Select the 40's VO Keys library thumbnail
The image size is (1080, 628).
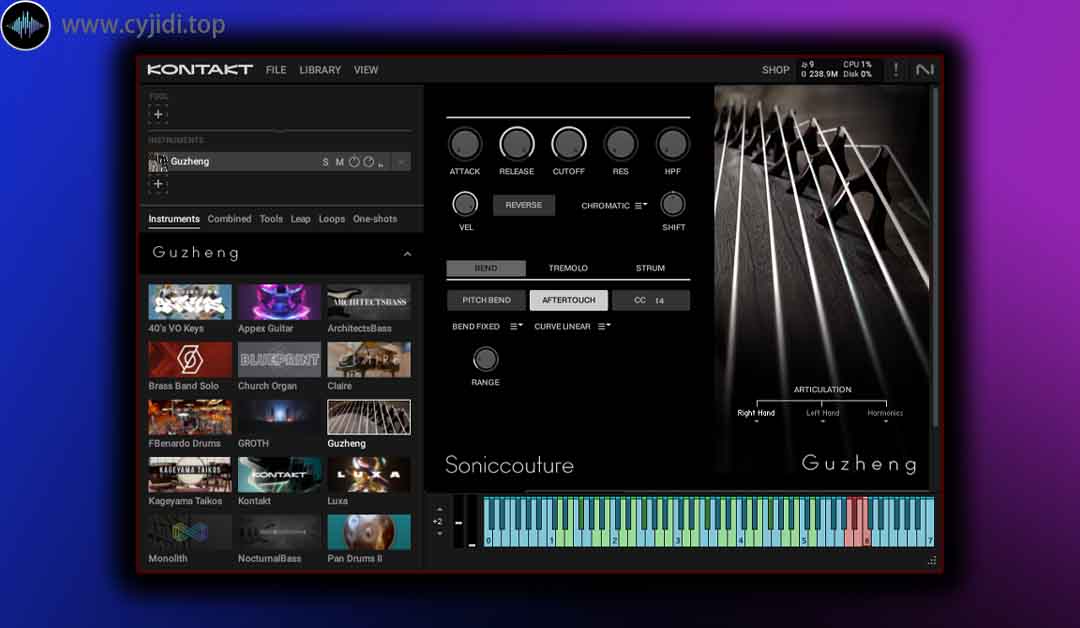coord(190,302)
